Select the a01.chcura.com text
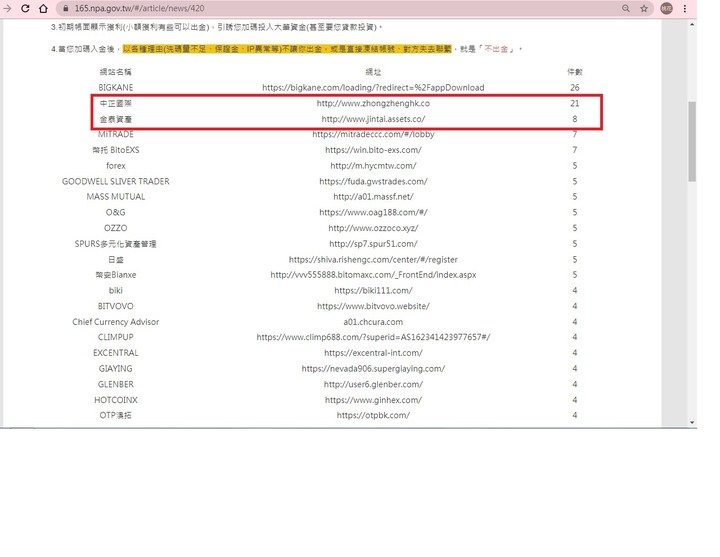Image resolution: width=720 pixels, height=557 pixels. tap(373, 322)
